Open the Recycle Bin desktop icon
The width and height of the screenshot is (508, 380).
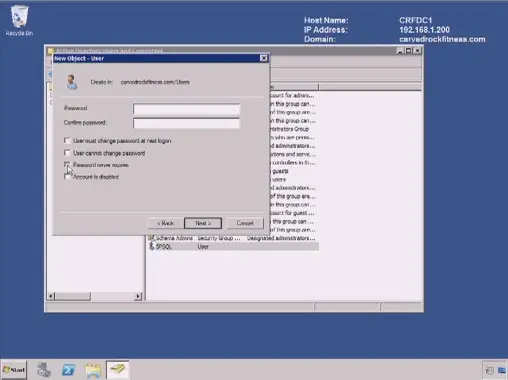click(x=19, y=21)
